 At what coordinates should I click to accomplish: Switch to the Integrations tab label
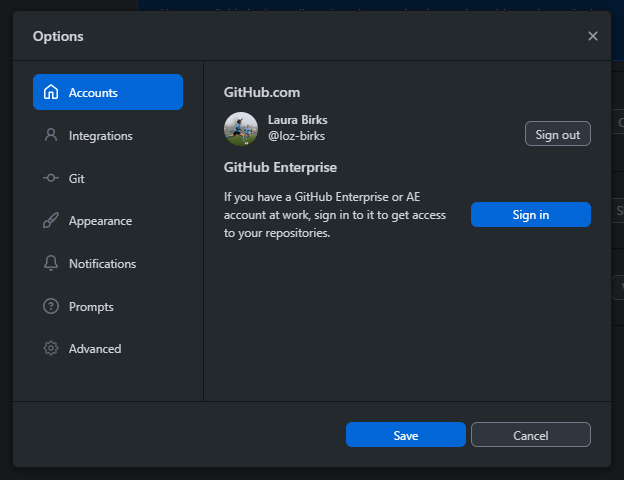[x=100, y=136]
